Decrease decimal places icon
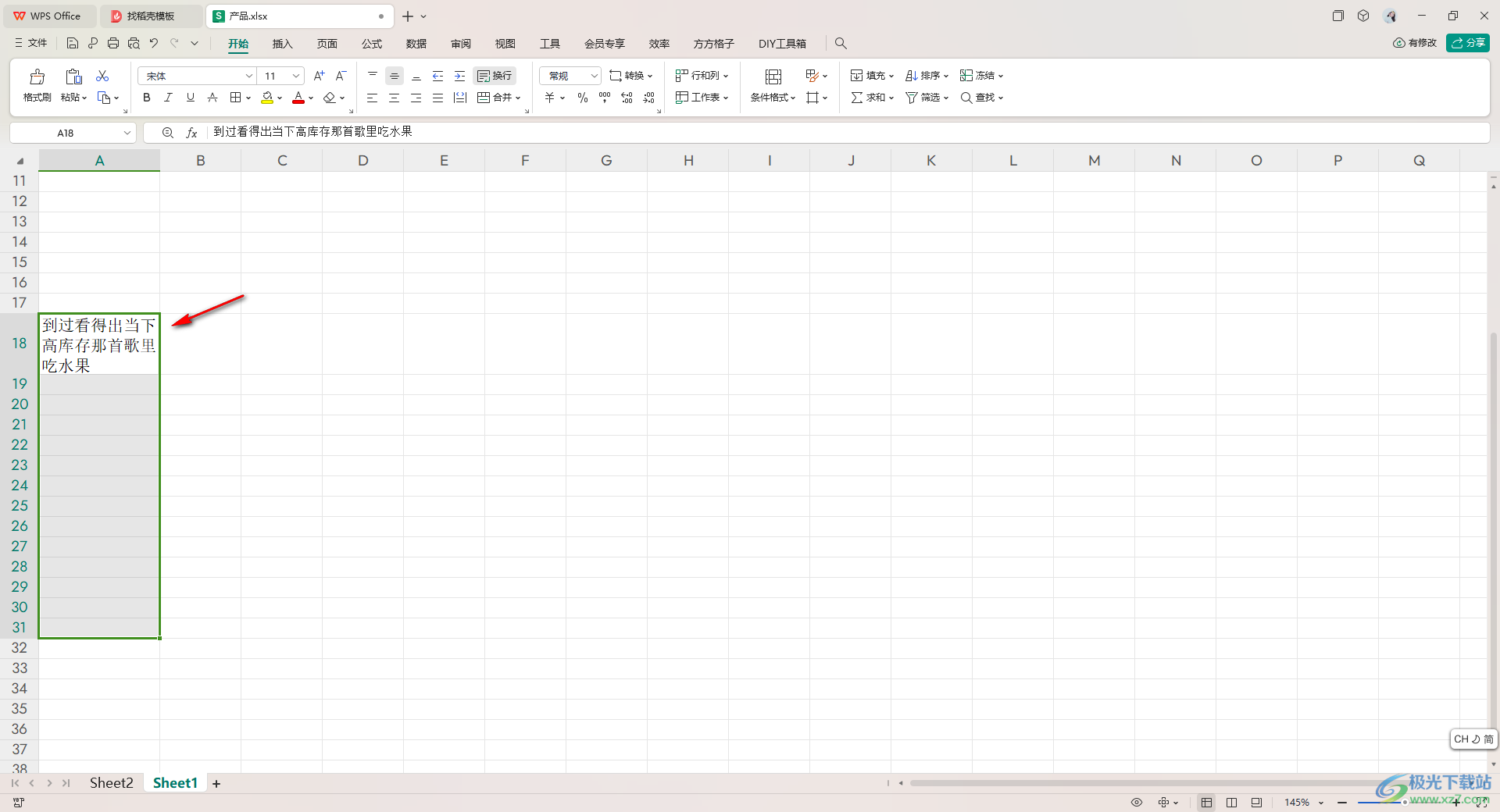Viewport: 1500px width, 812px height. 648,98
